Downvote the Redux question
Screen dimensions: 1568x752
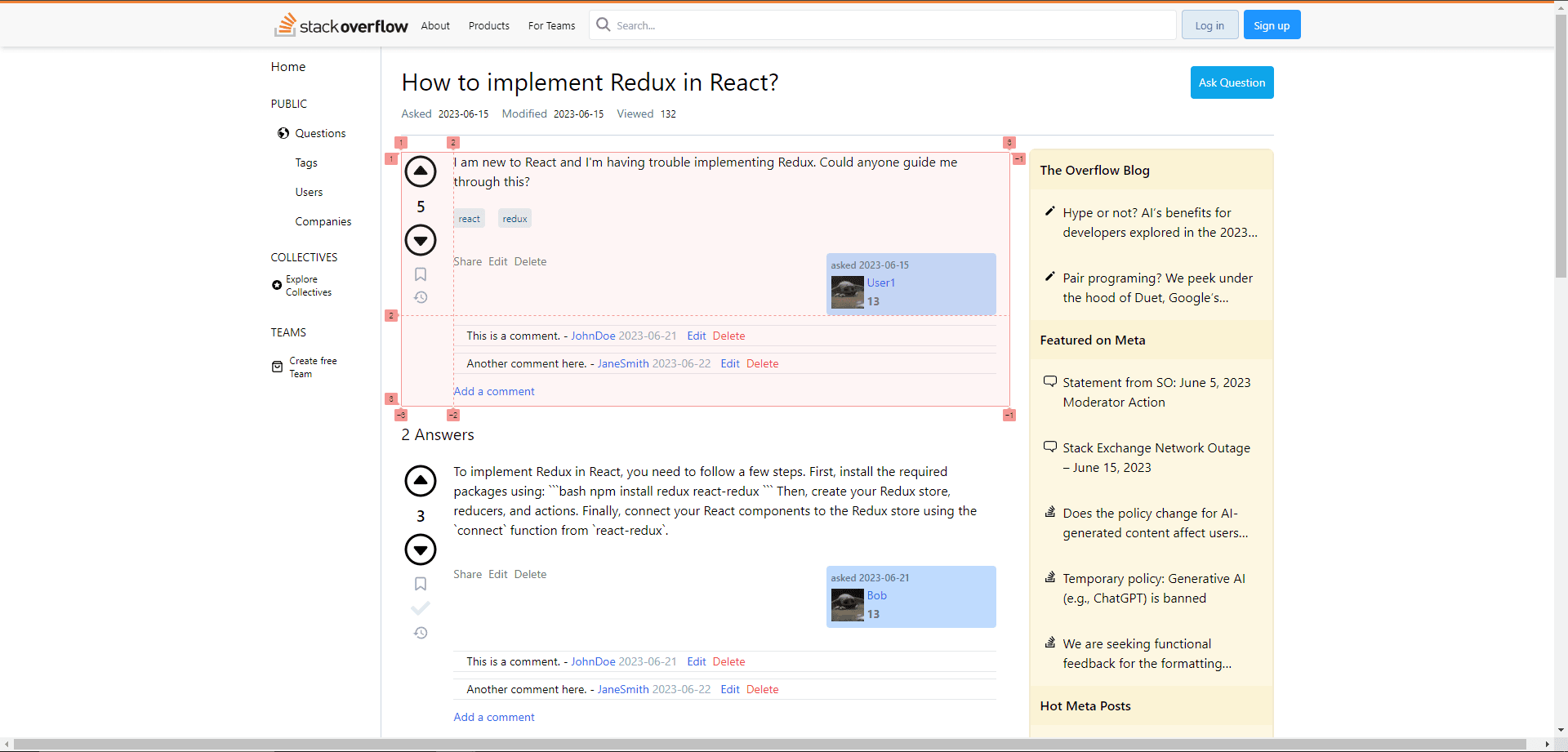(x=421, y=240)
